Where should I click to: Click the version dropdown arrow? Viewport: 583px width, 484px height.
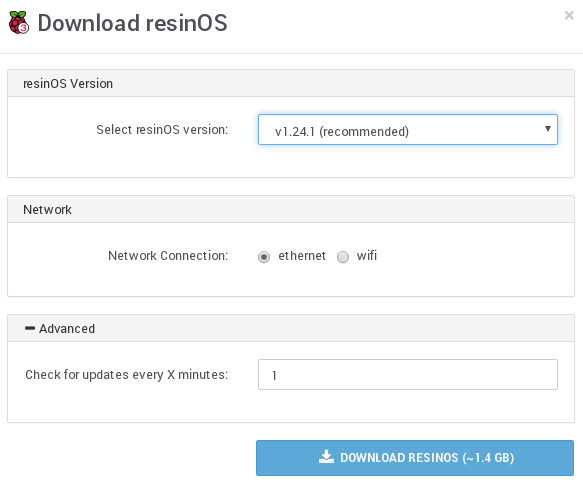click(547, 129)
